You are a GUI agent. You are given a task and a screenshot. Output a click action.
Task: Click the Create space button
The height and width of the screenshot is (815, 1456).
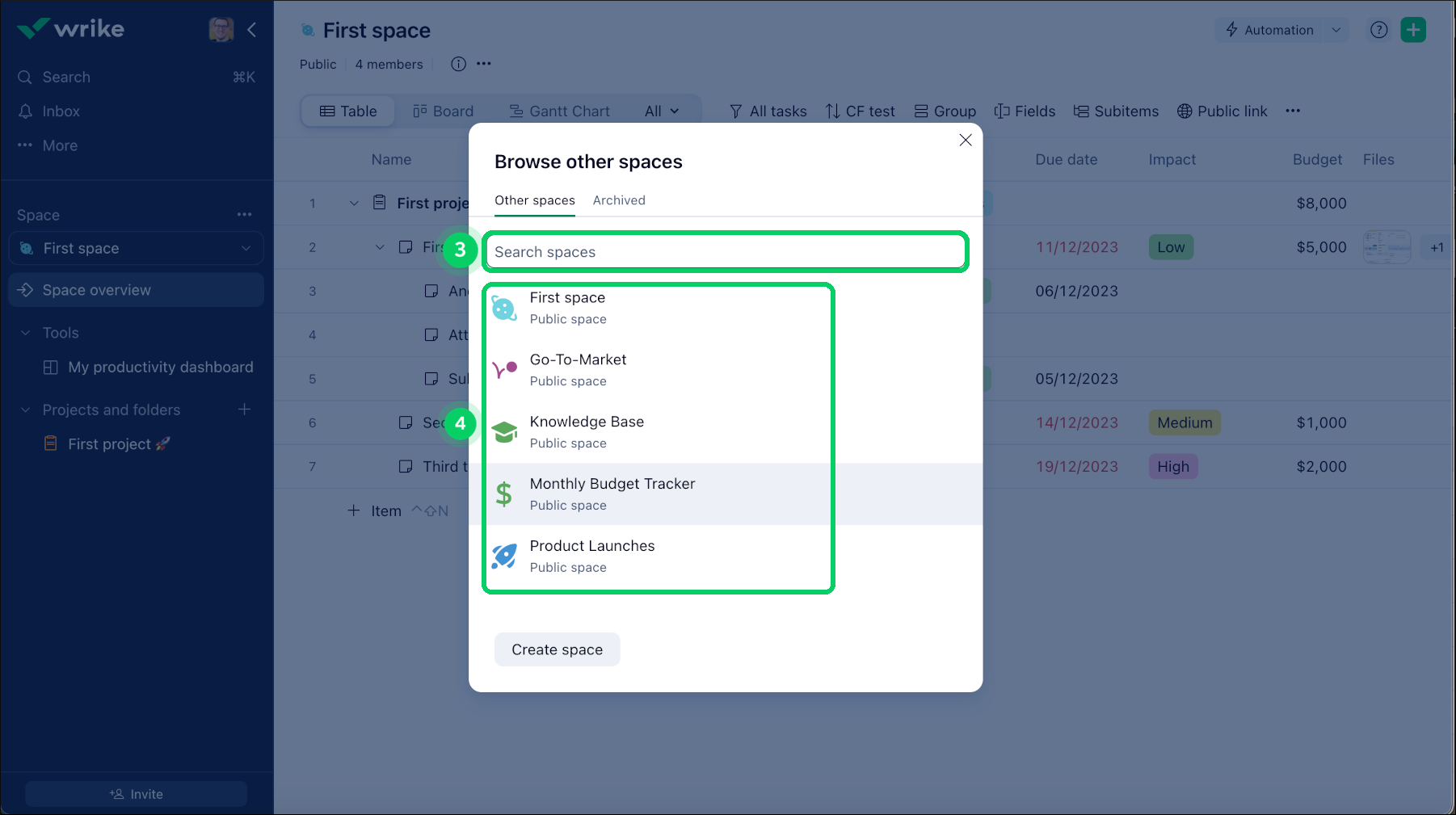click(557, 649)
